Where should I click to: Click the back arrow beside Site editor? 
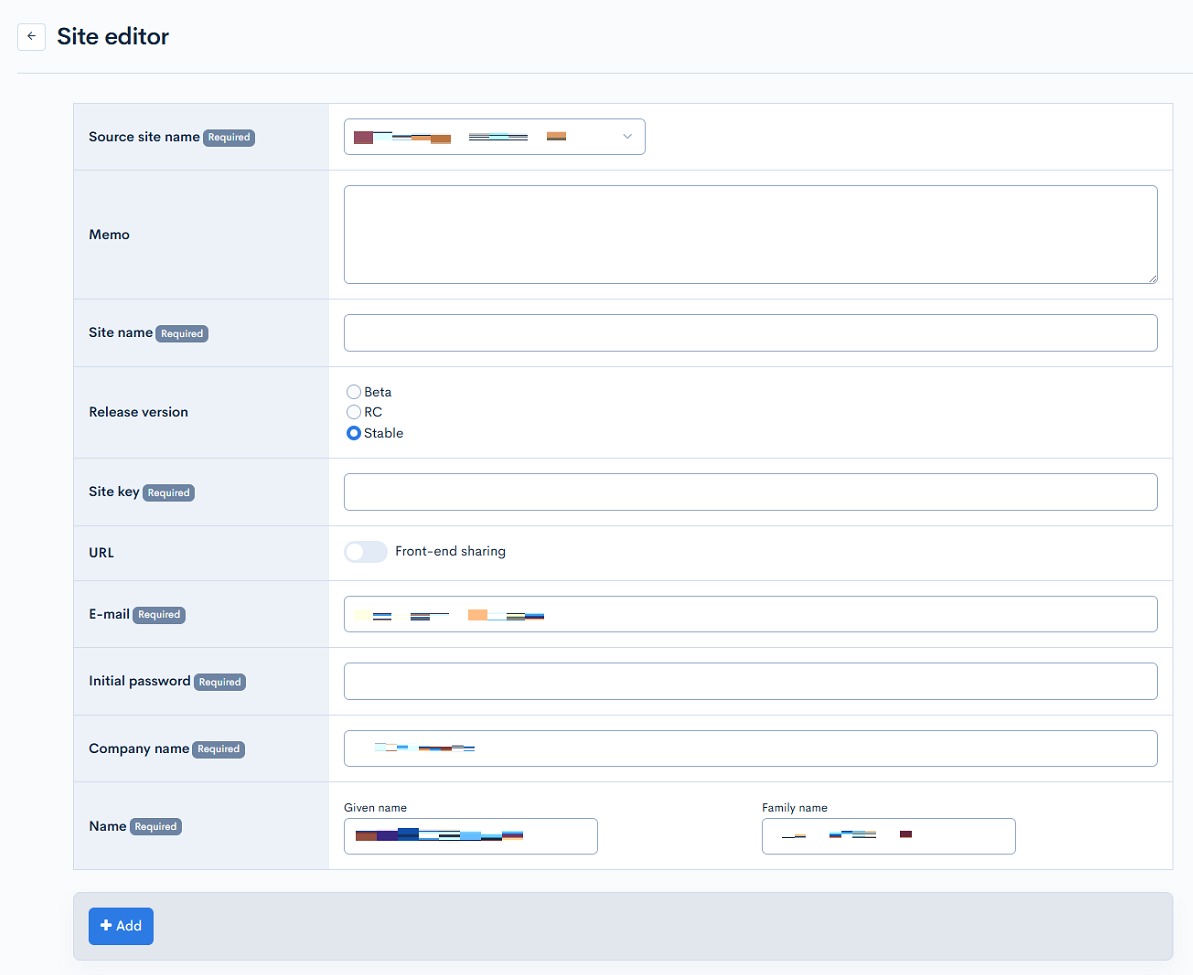click(32, 37)
